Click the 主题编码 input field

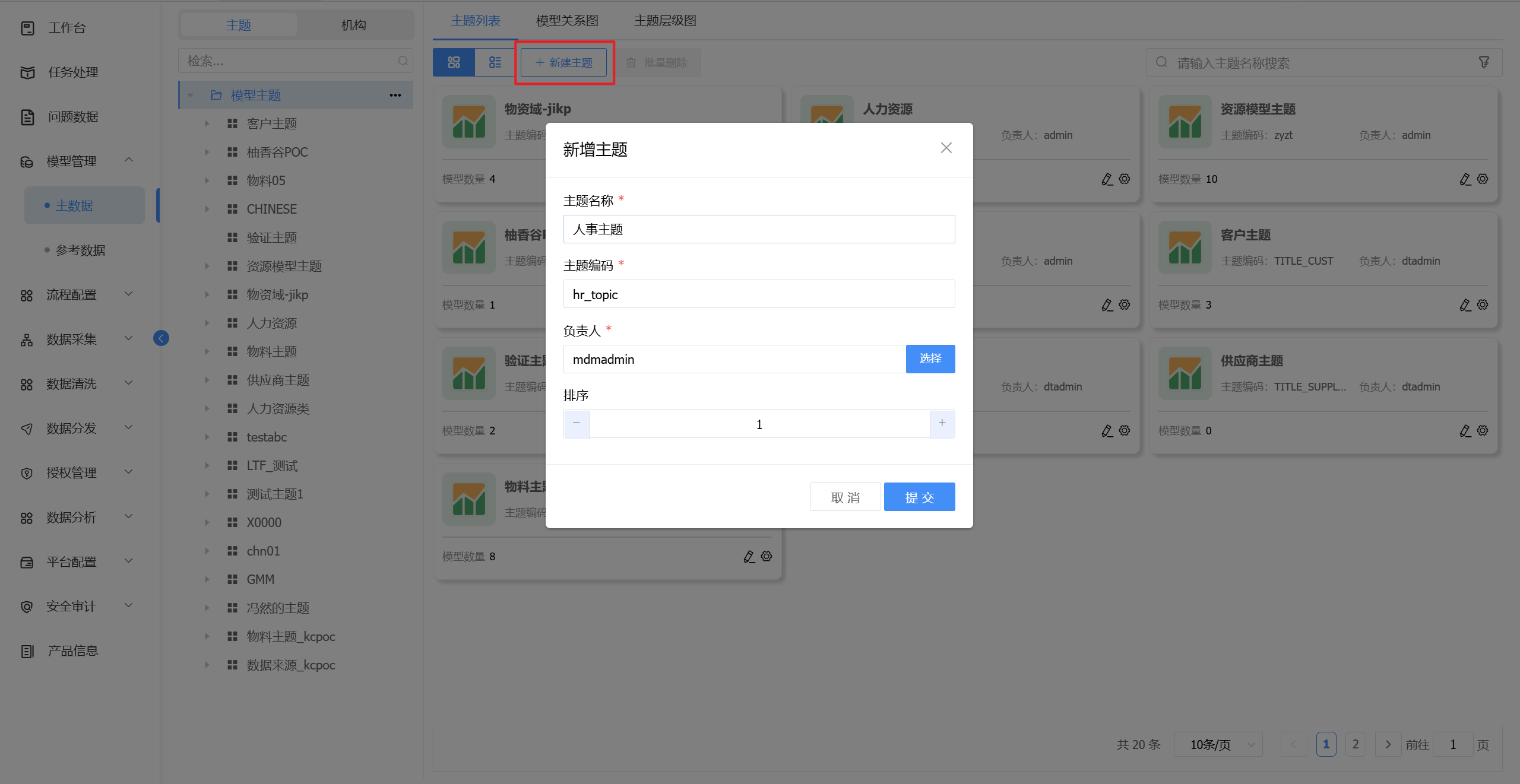tap(758, 294)
